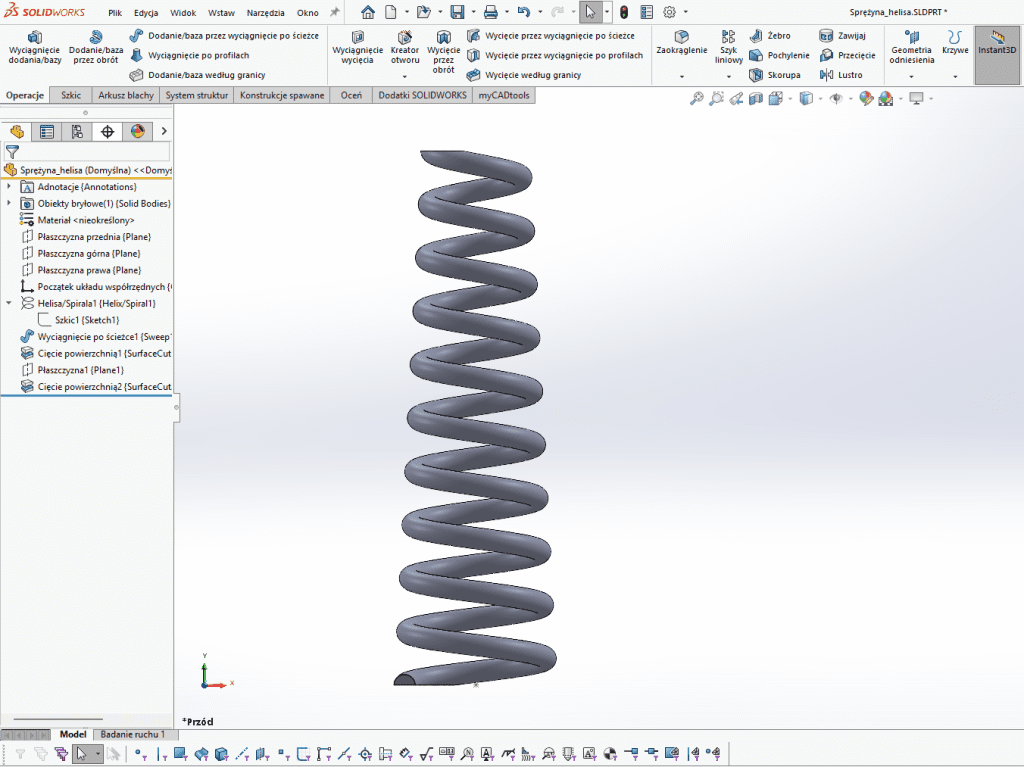The width and height of the screenshot is (1024, 767).
Task: Open the DisplayManager appearance tab icon
Action: (137, 131)
